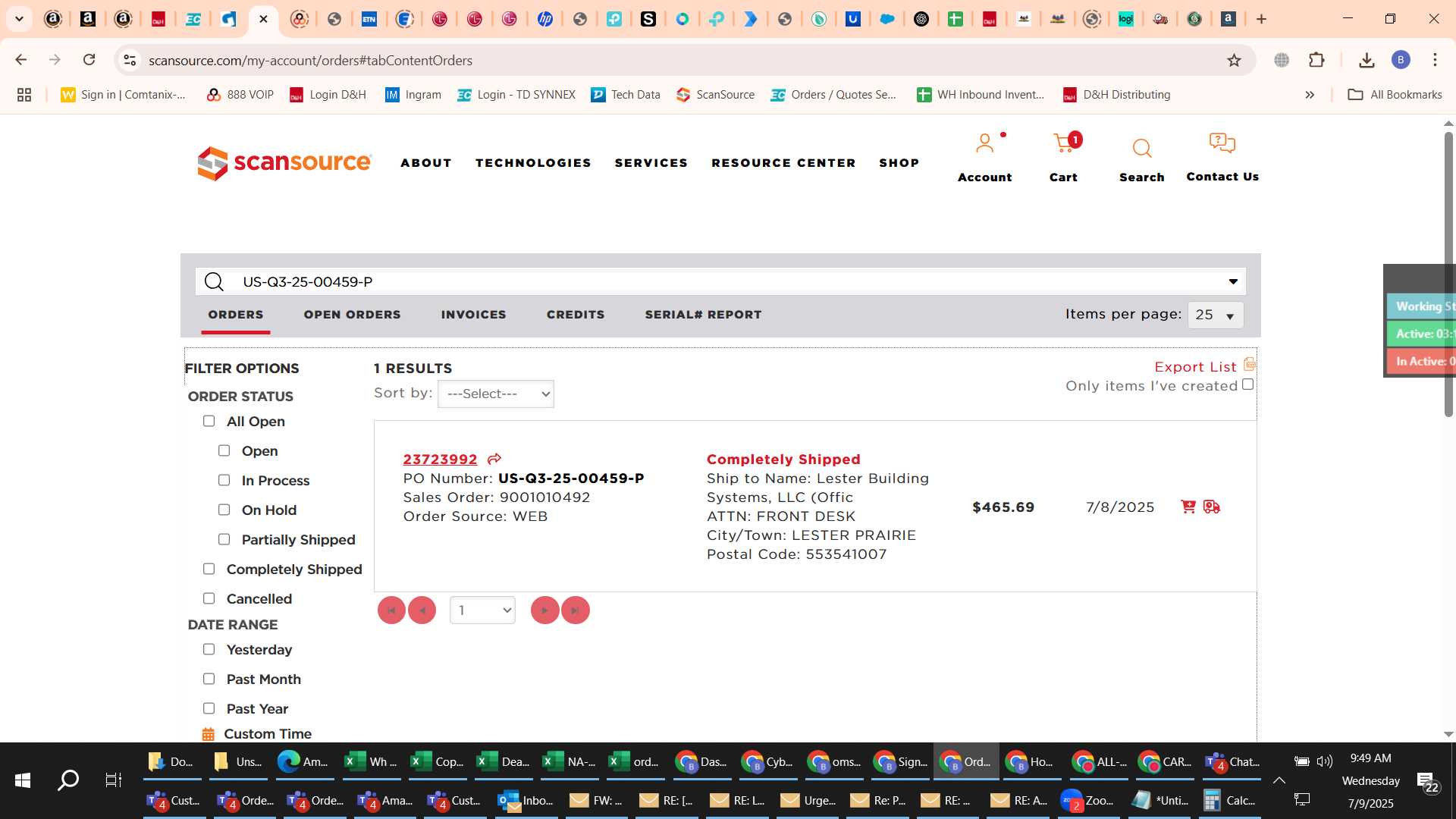Open Task View on taskbar
Viewport: 1456px width, 819px height.
pyautogui.click(x=113, y=780)
